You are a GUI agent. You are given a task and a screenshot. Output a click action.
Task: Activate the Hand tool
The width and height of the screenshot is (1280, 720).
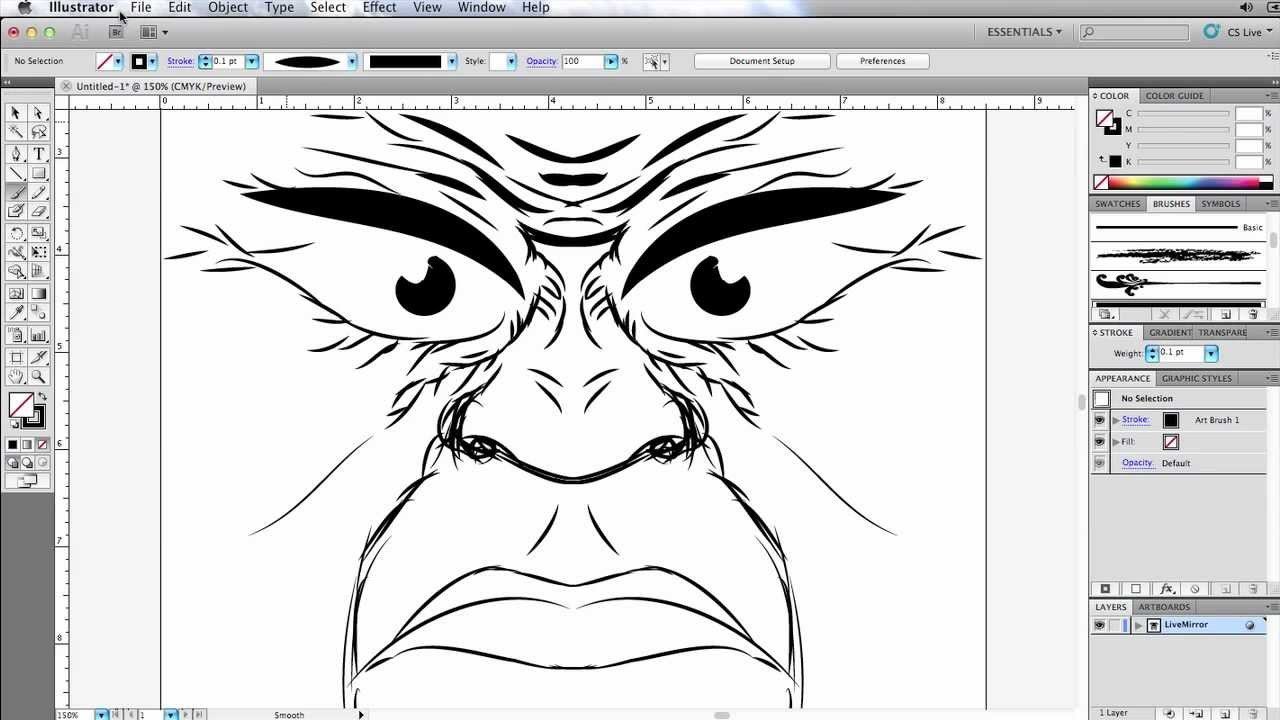point(16,376)
